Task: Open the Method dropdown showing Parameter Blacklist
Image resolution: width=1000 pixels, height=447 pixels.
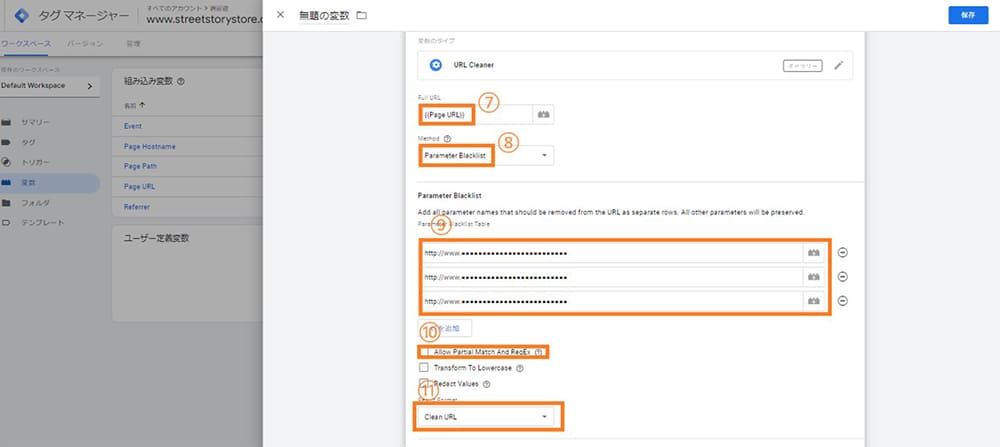Action: (x=486, y=156)
